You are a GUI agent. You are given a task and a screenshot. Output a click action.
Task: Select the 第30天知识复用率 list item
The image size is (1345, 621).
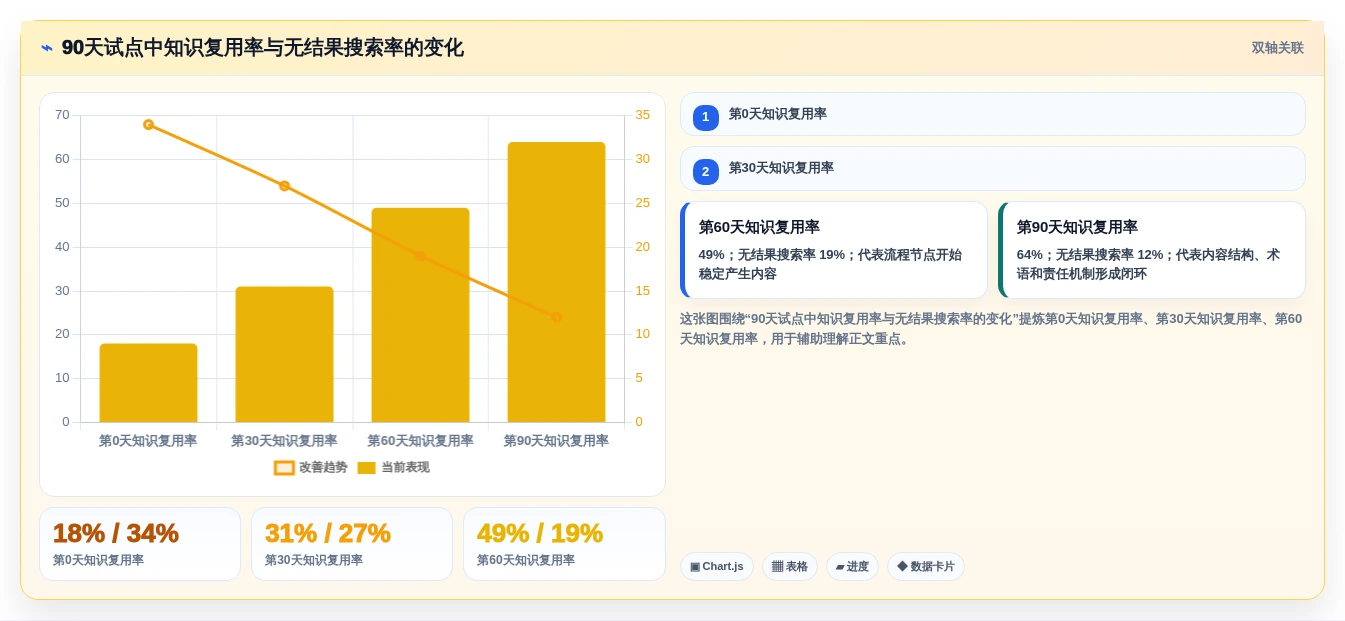click(x=993, y=168)
